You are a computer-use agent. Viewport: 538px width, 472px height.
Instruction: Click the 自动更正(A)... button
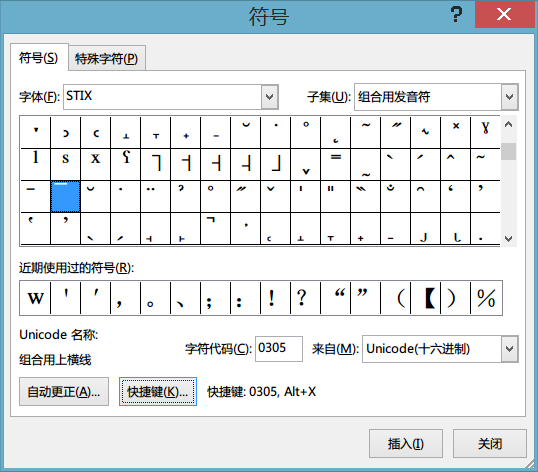(64, 392)
